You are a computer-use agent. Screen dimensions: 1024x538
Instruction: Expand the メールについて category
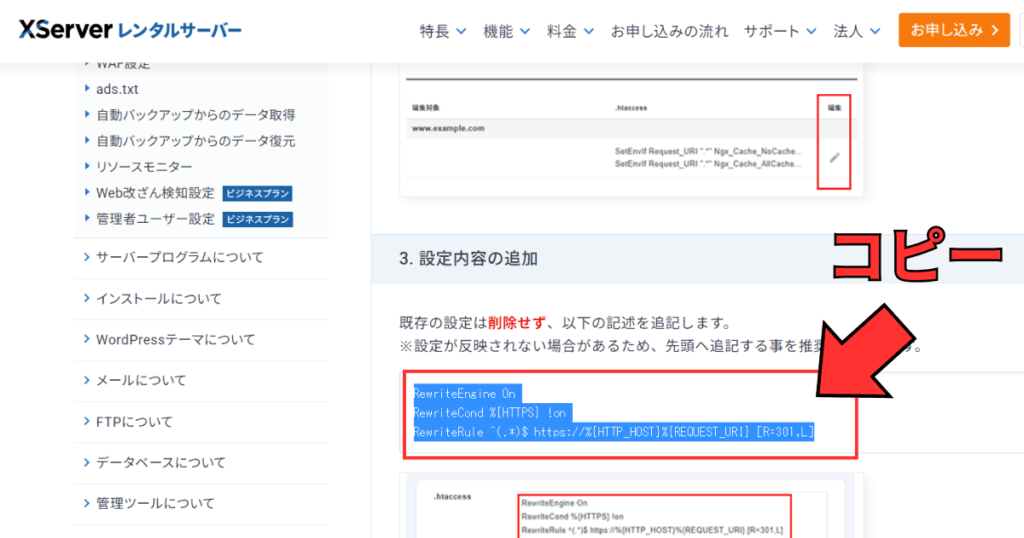(141, 381)
